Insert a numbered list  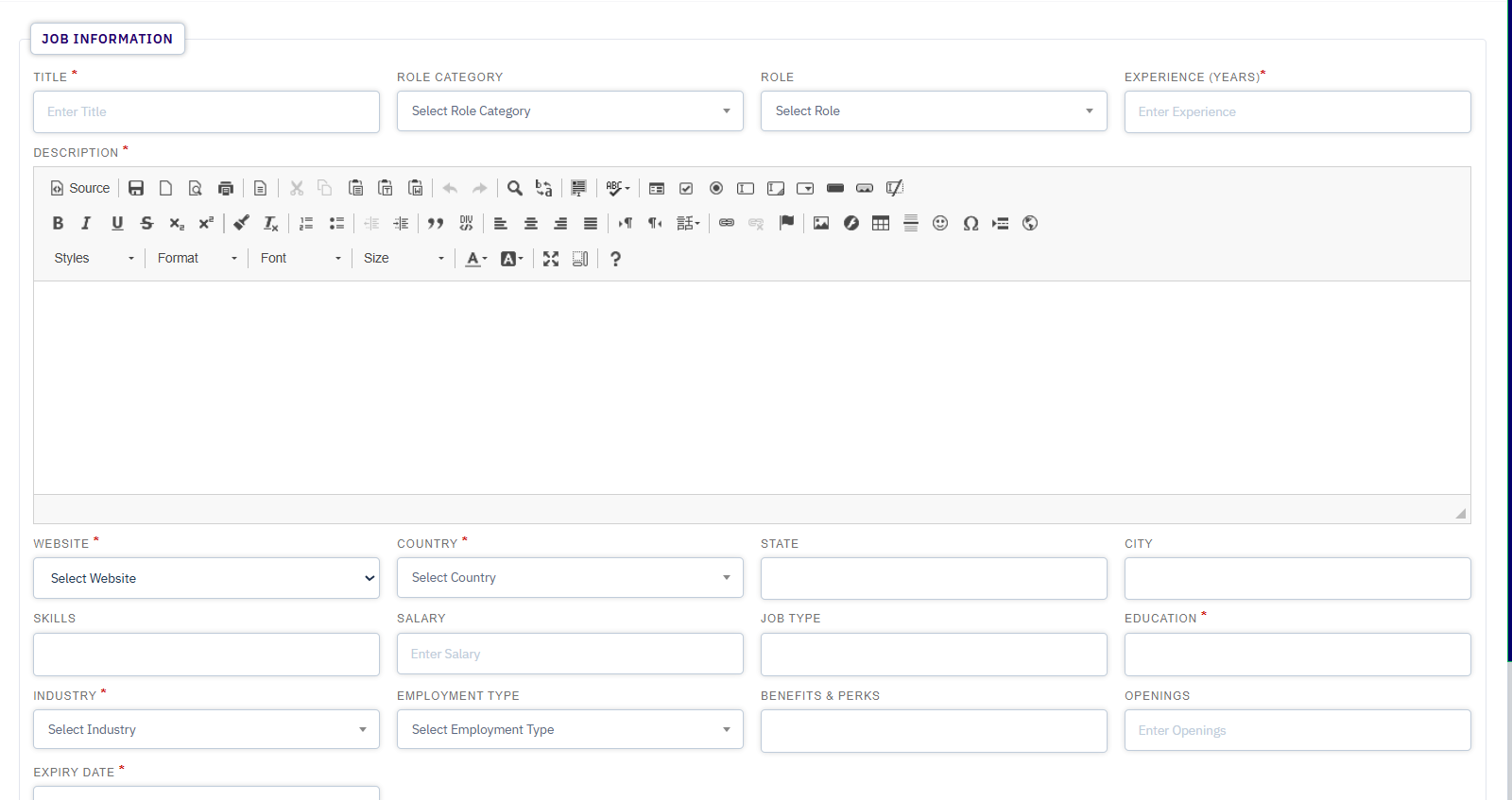coord(306,223)
